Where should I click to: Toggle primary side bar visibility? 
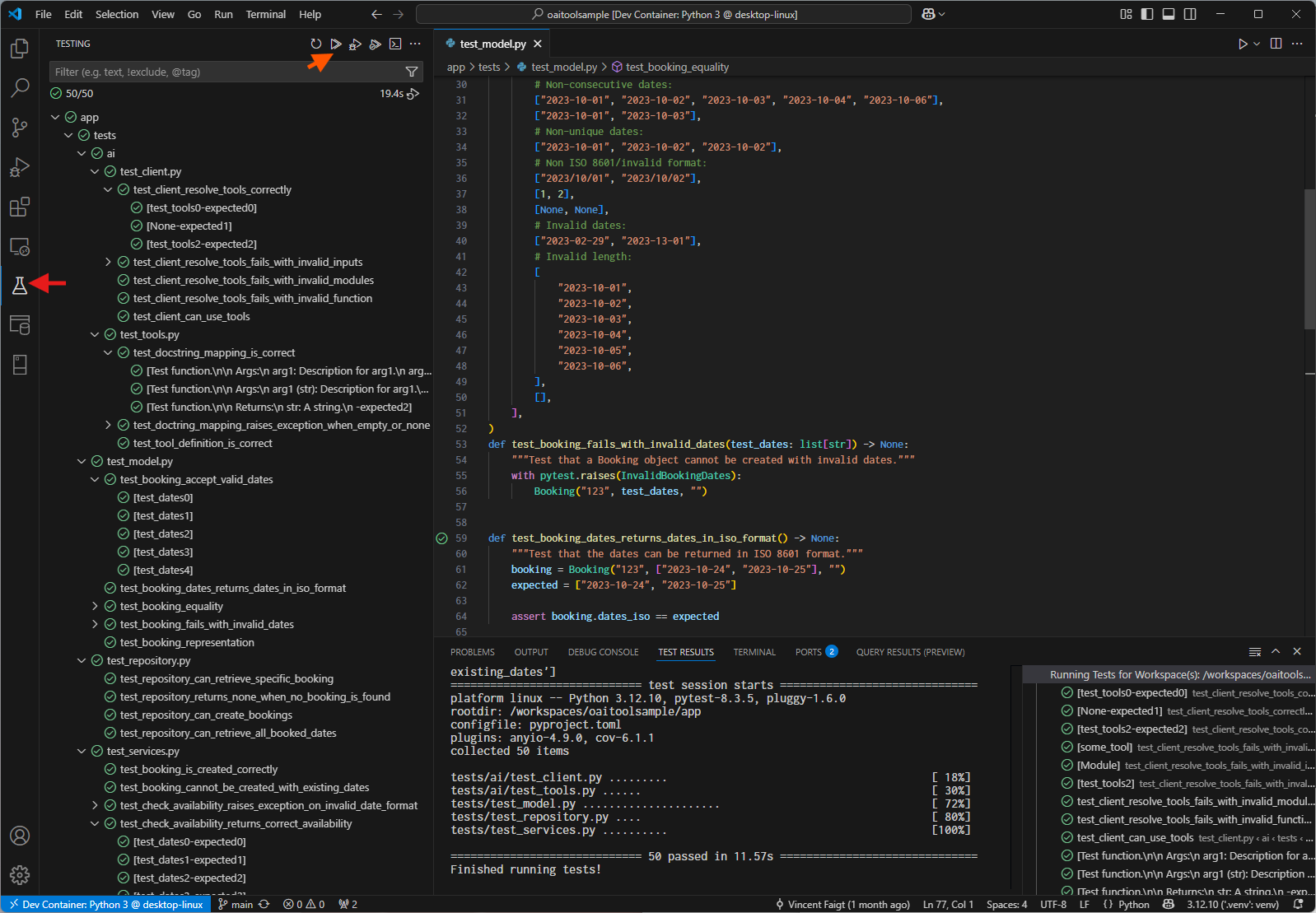(x=1147, y=14)
